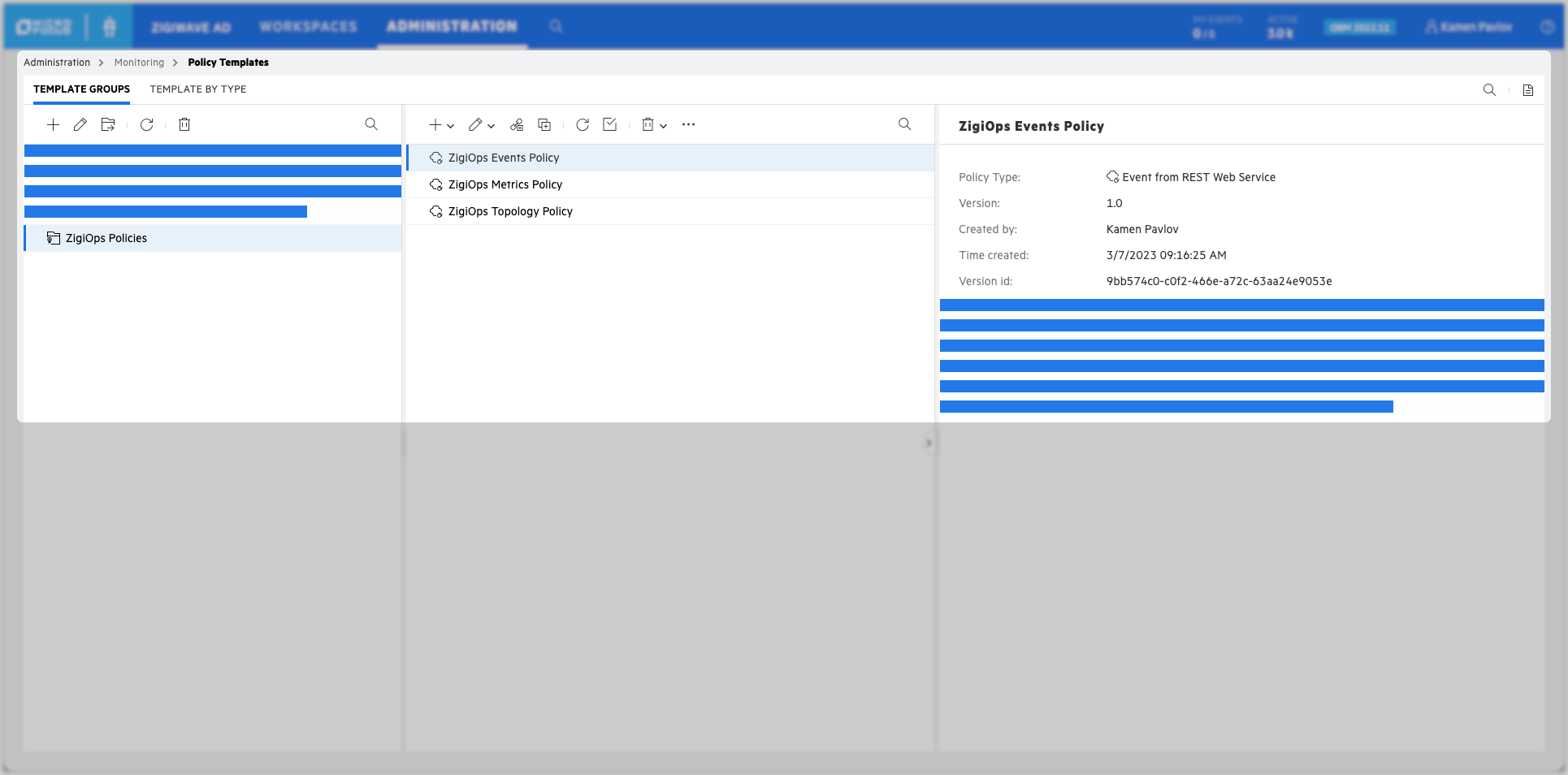
Task: Select the Template Groups tab
Action: click(x=81, y=89)
